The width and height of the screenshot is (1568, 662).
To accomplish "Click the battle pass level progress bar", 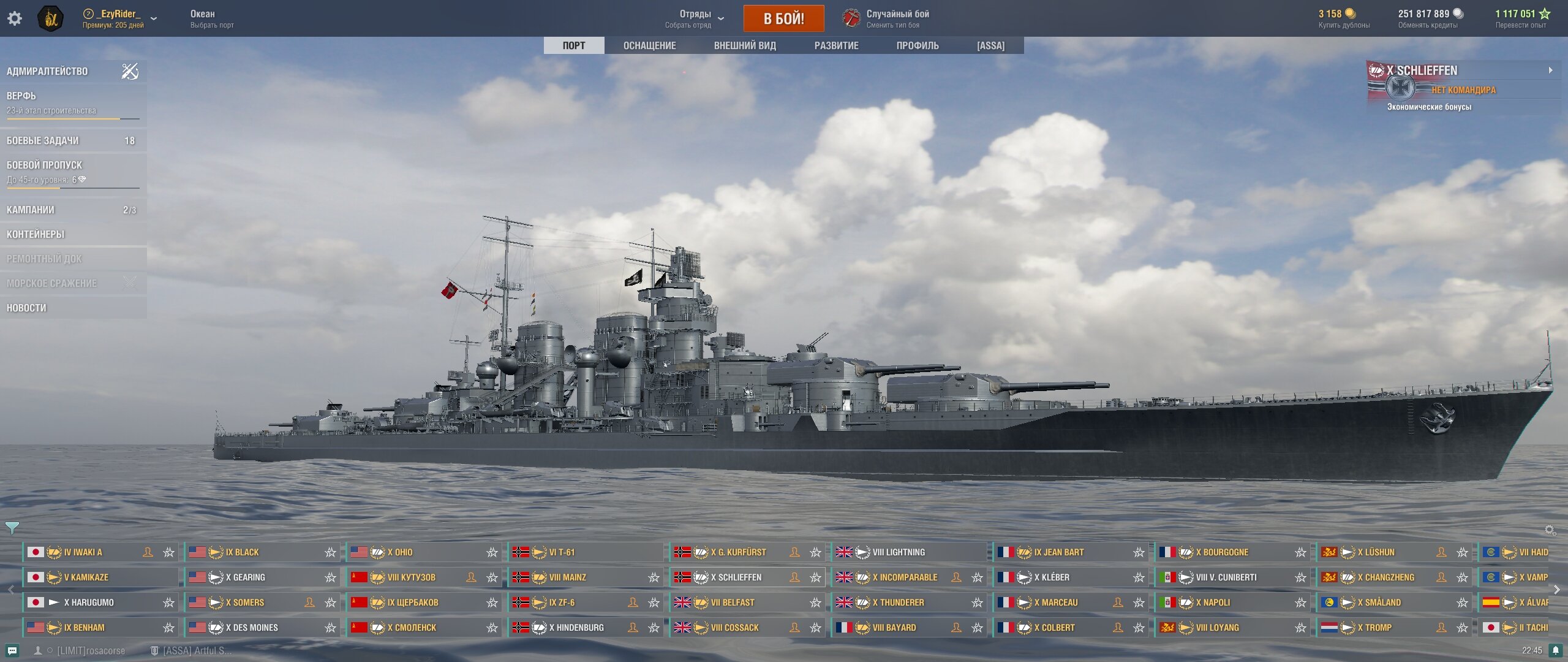I will [73, 188].
